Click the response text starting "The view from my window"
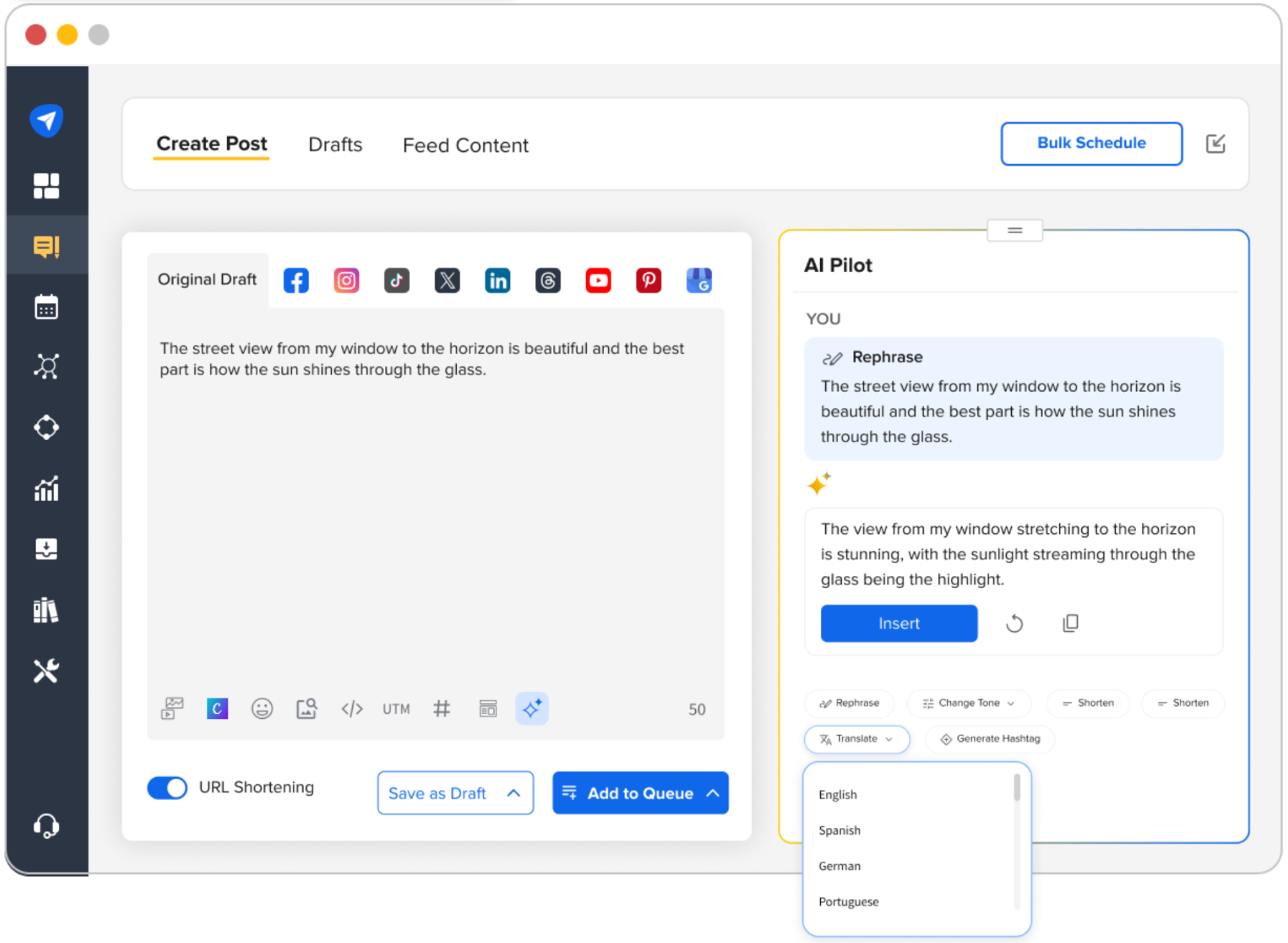This screenshot has width=1288, height=943. [x=1008, y=554]
